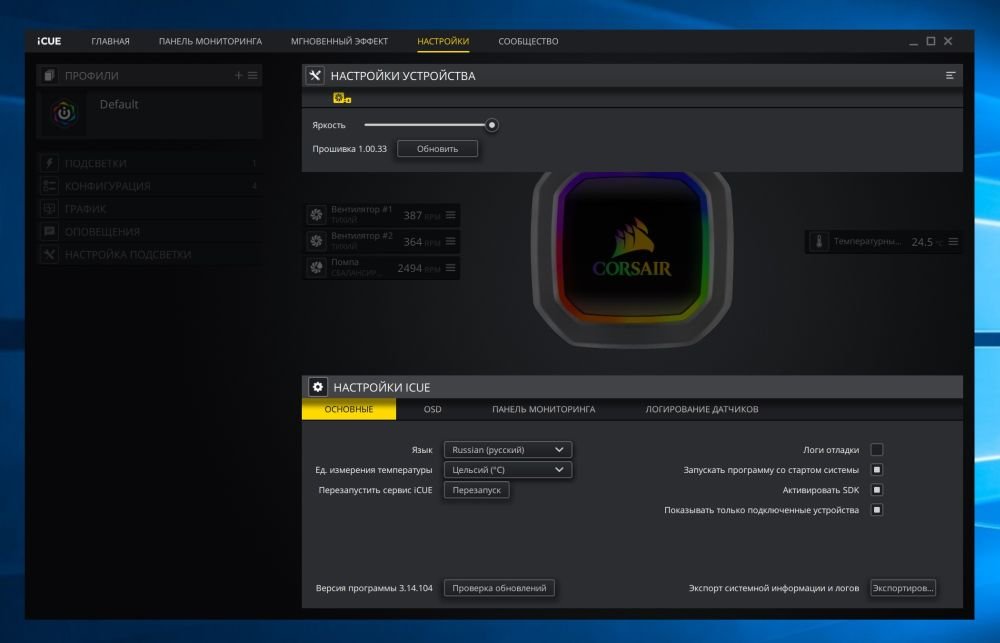Image resolution: width=1000 pixels, height=643 pixels.
Task: Open the Подсветки sidebar section
Action: tap(149, 163)
